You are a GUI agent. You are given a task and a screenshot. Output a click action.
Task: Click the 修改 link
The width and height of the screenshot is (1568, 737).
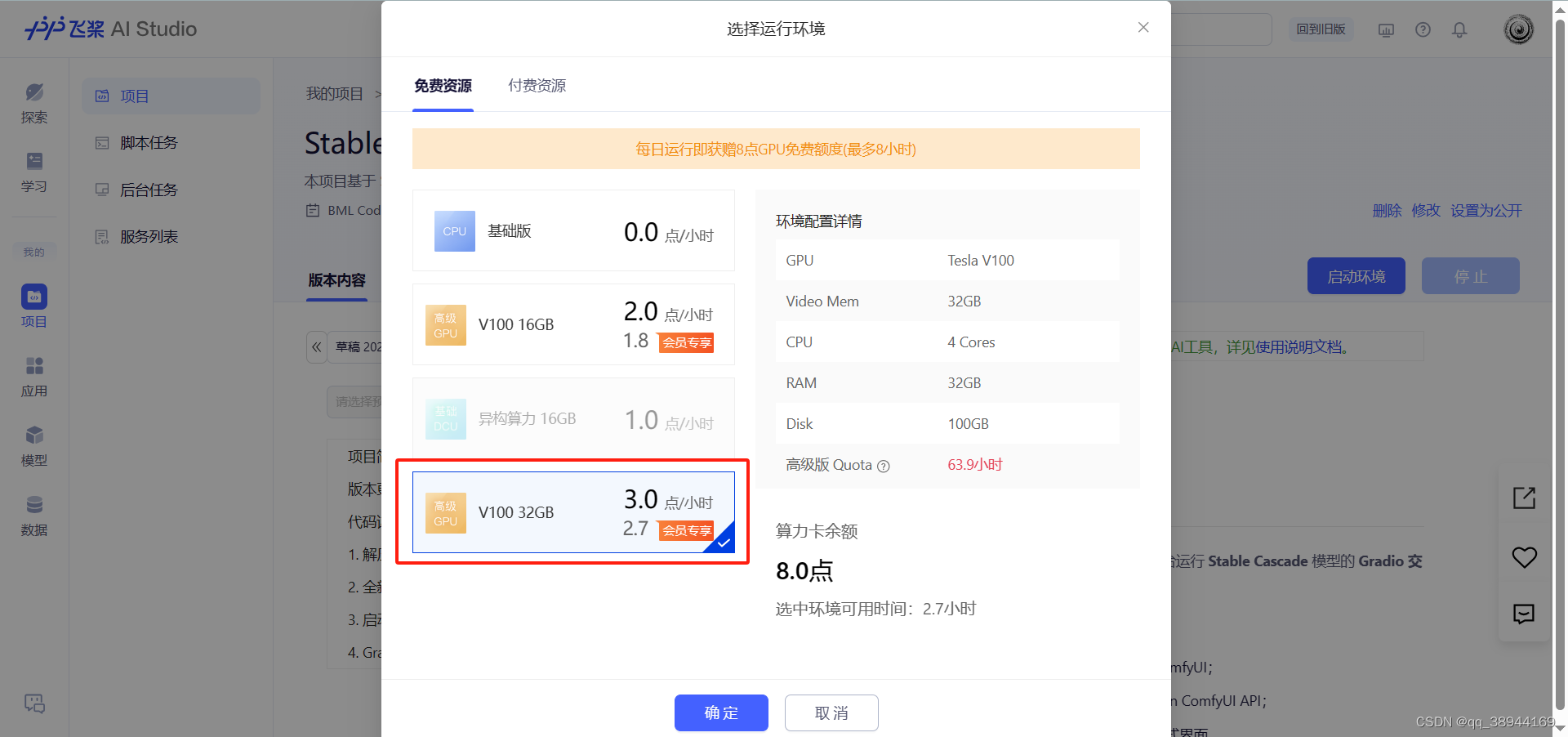click(x=1426, y=211)
